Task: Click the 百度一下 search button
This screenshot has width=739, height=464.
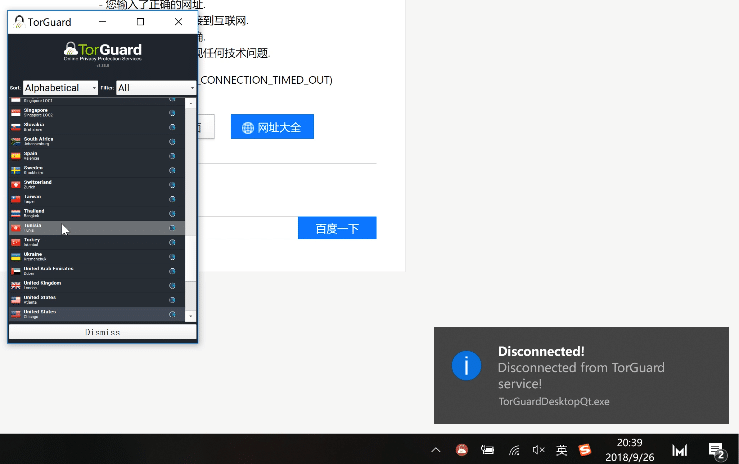Action: (x=336, y=228)
